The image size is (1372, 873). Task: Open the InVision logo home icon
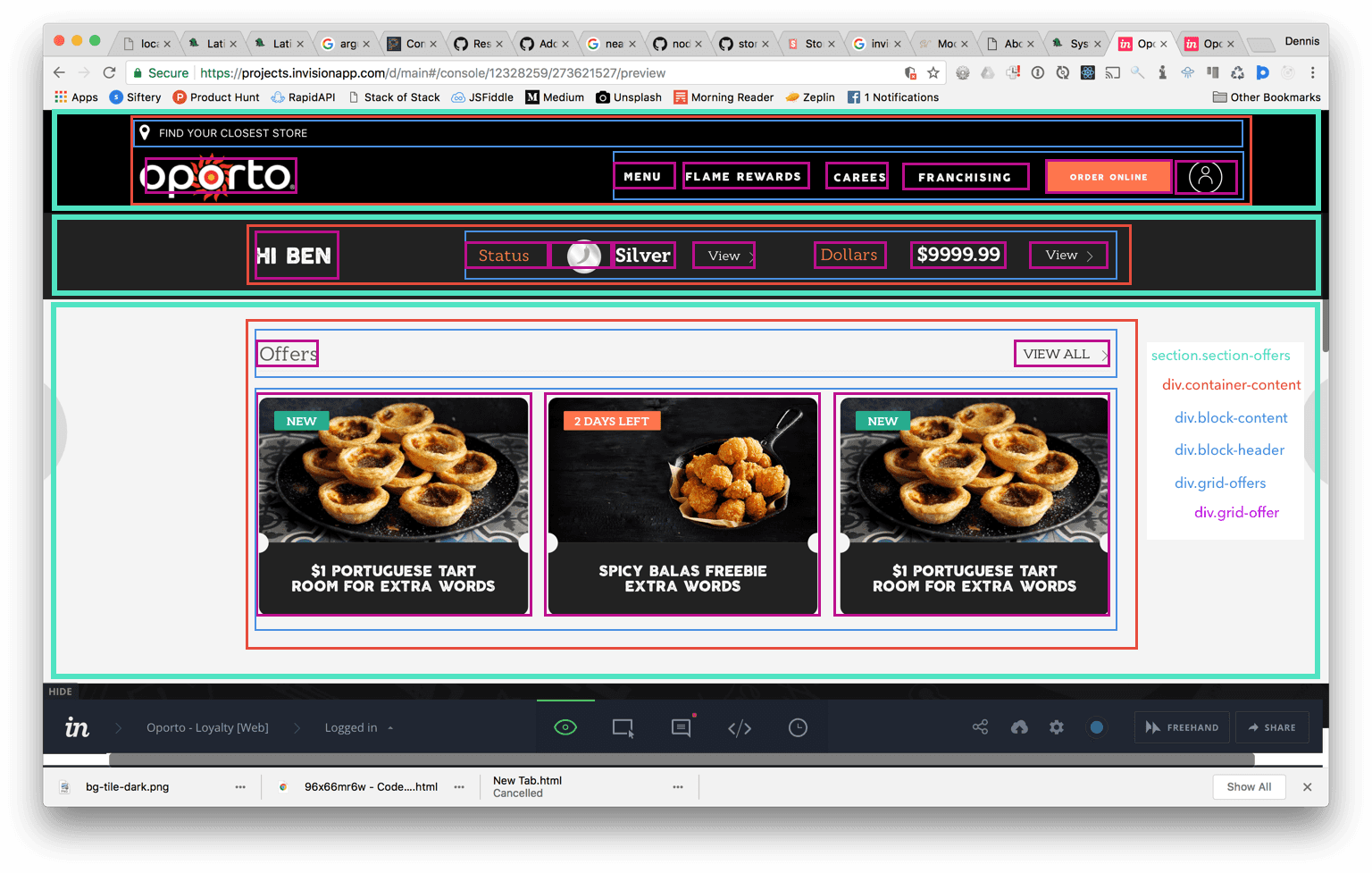tap(78, 728)
